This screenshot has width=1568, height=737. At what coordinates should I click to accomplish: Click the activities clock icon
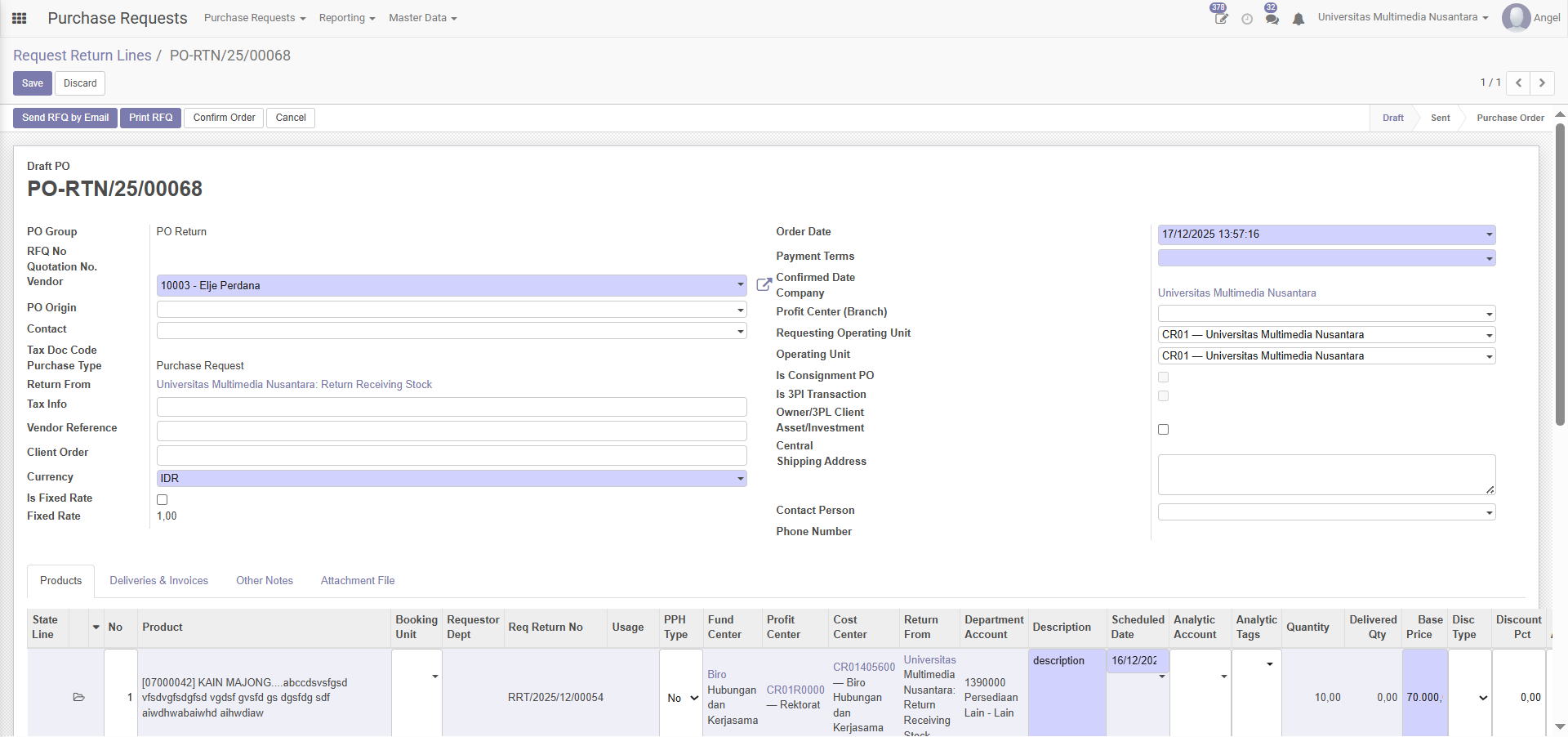(1246, 19)
